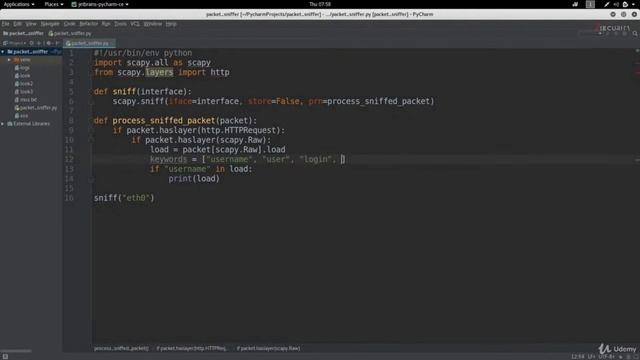This screenshot has width=640, height=360.
Task: Click the cursor position indicator in status bar
Action: pos(578,357)
